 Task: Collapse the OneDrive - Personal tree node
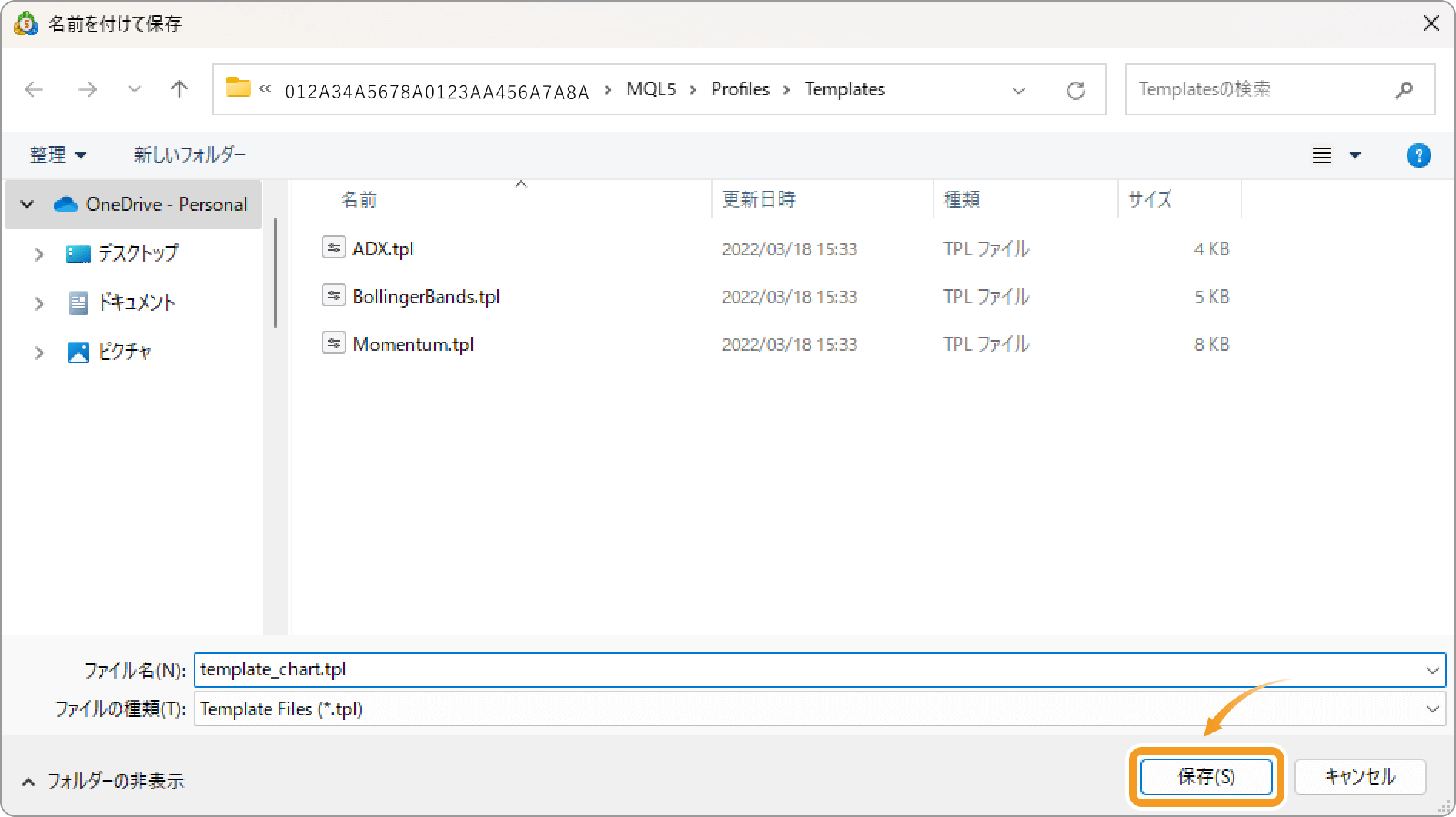point(28,204)
